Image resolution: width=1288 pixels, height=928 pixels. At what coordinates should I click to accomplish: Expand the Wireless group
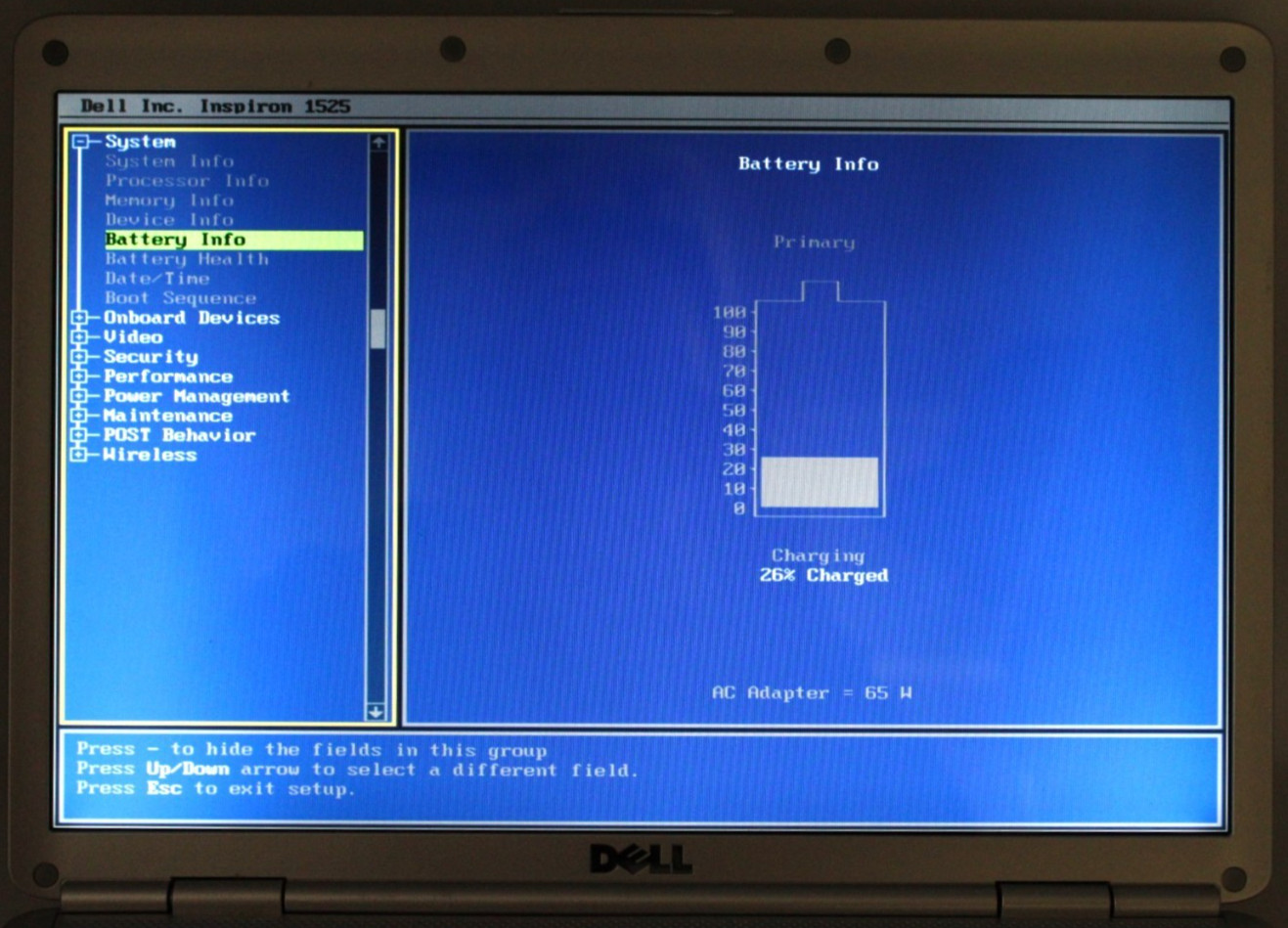(80, 455)
